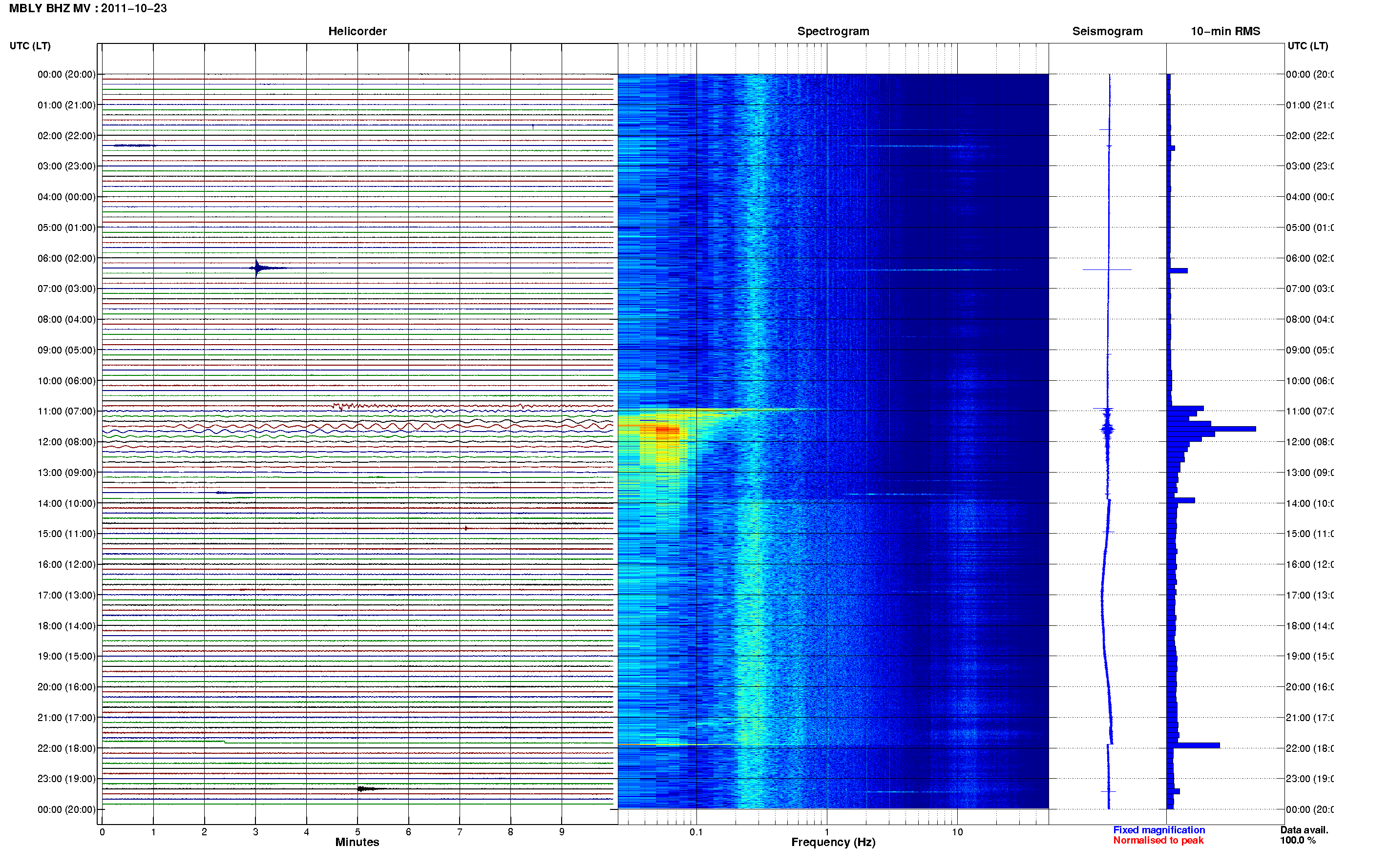Click minute tick "7" on Helicorder axis
The height and width of the screenshot is (868, 1389).
click(460, 832)
